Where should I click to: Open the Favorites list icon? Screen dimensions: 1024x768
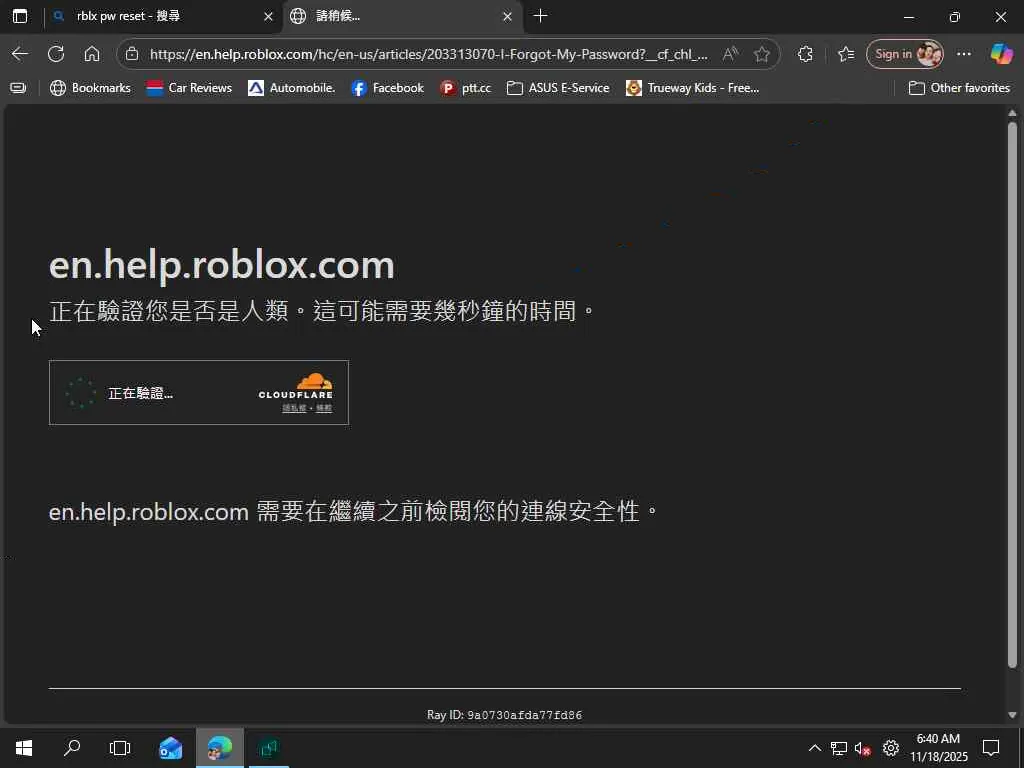(846, 54)
